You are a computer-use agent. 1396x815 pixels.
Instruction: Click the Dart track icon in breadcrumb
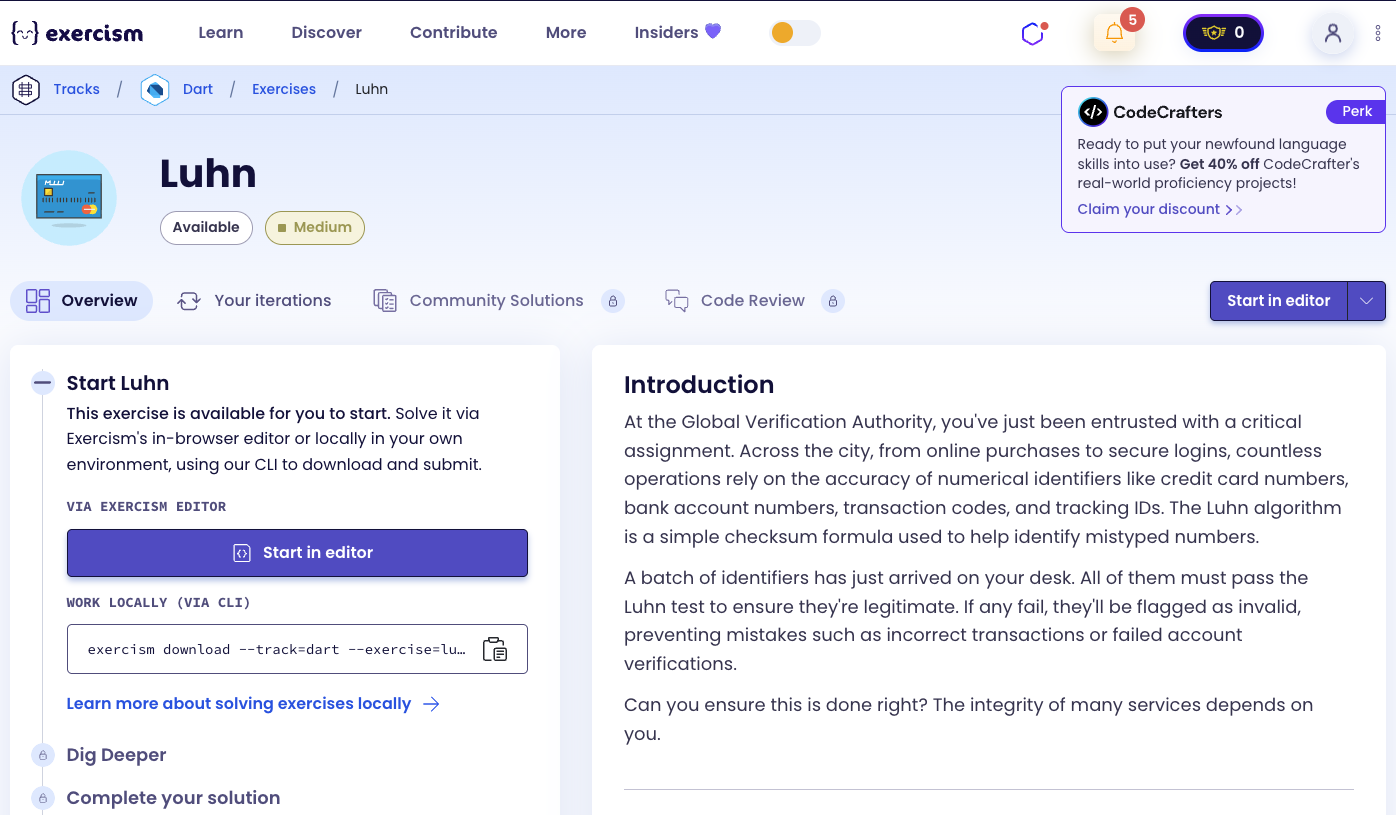[155, 90]
